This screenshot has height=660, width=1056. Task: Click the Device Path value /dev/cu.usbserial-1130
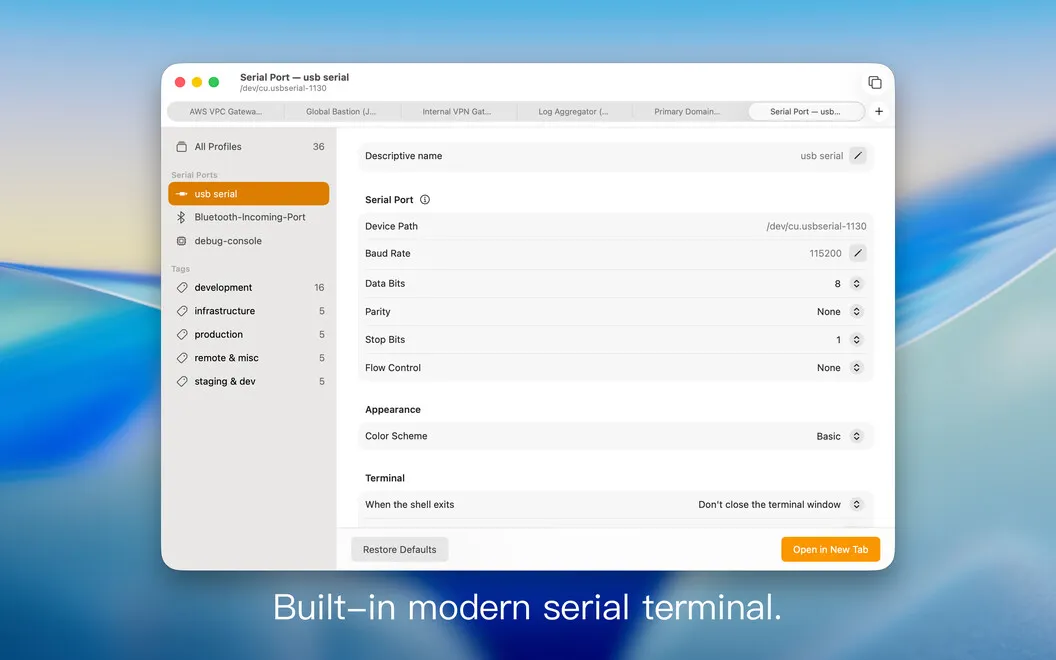[x=816, y=226]
